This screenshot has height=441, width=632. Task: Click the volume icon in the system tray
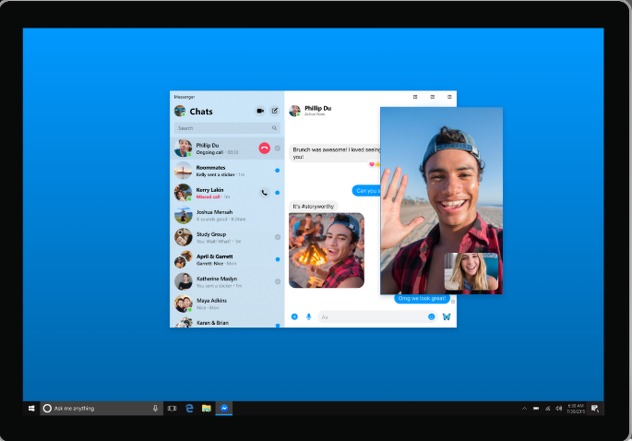(x=559, y=408)
